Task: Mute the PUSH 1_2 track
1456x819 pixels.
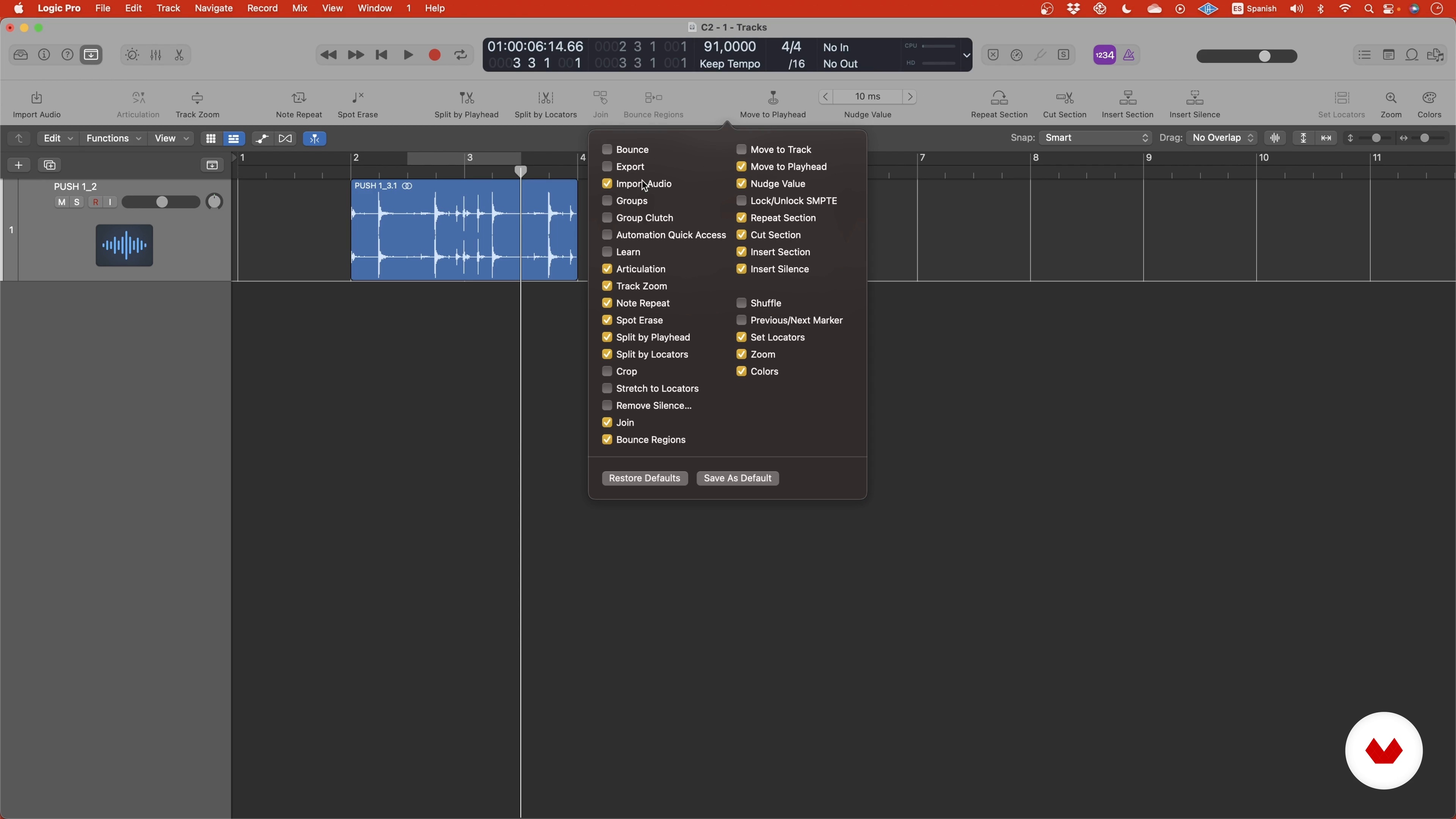Action: point(61,202)
